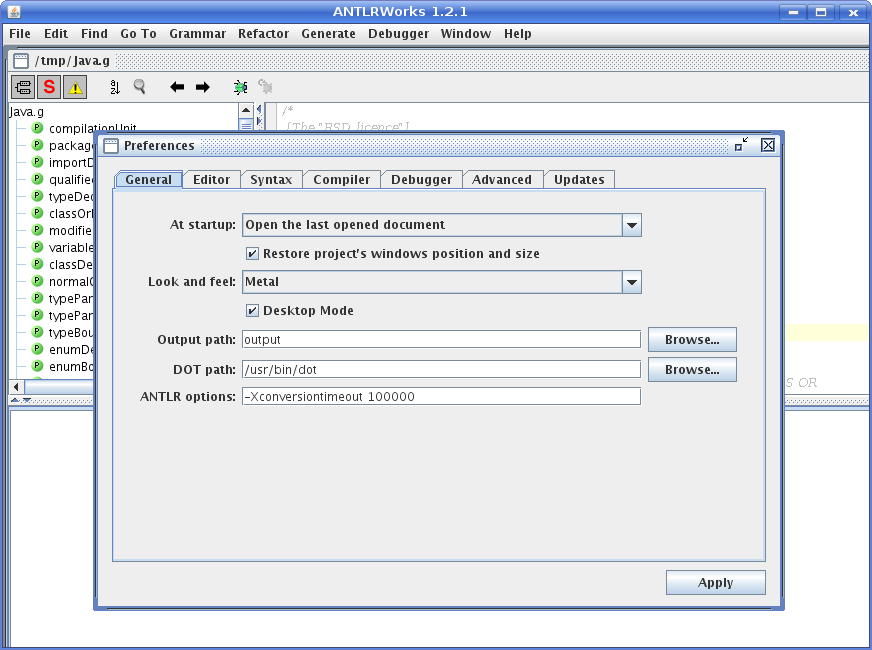
Task: Switch to the Compiler preferences tab
Action: point(341,180)
